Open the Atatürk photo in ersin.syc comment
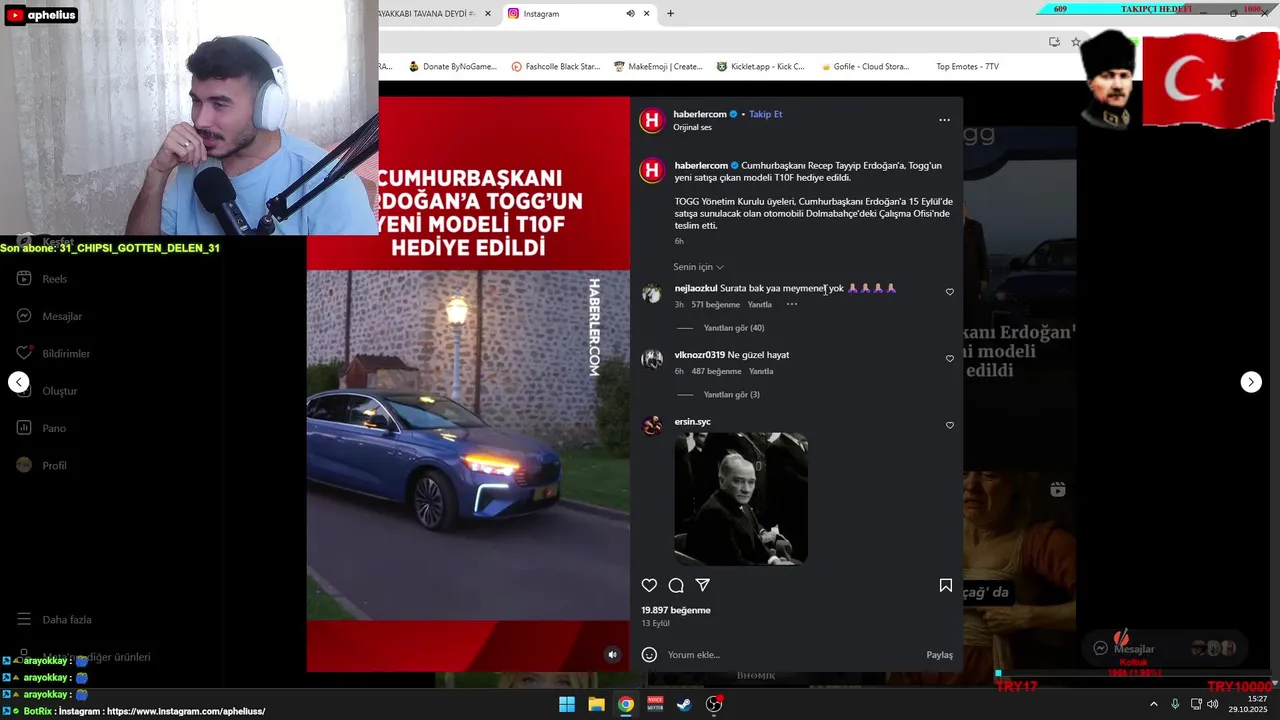1280x720 pixels. pyautogui.click(x=741, y=498)
